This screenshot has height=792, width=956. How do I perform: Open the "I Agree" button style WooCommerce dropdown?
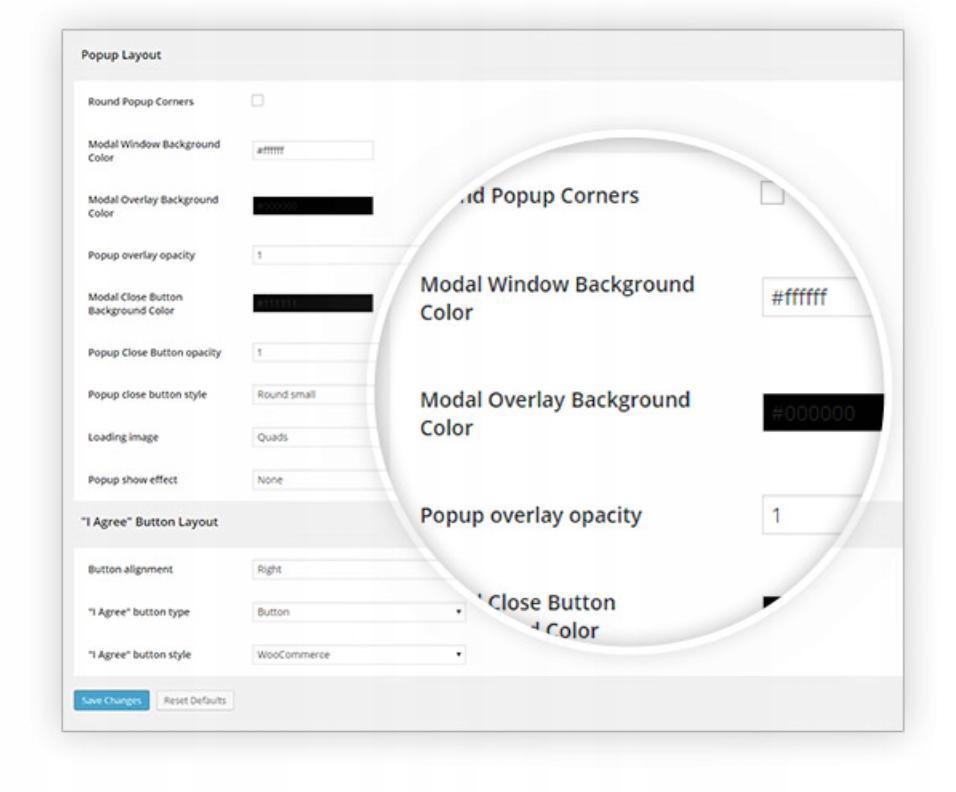point(358,655)
